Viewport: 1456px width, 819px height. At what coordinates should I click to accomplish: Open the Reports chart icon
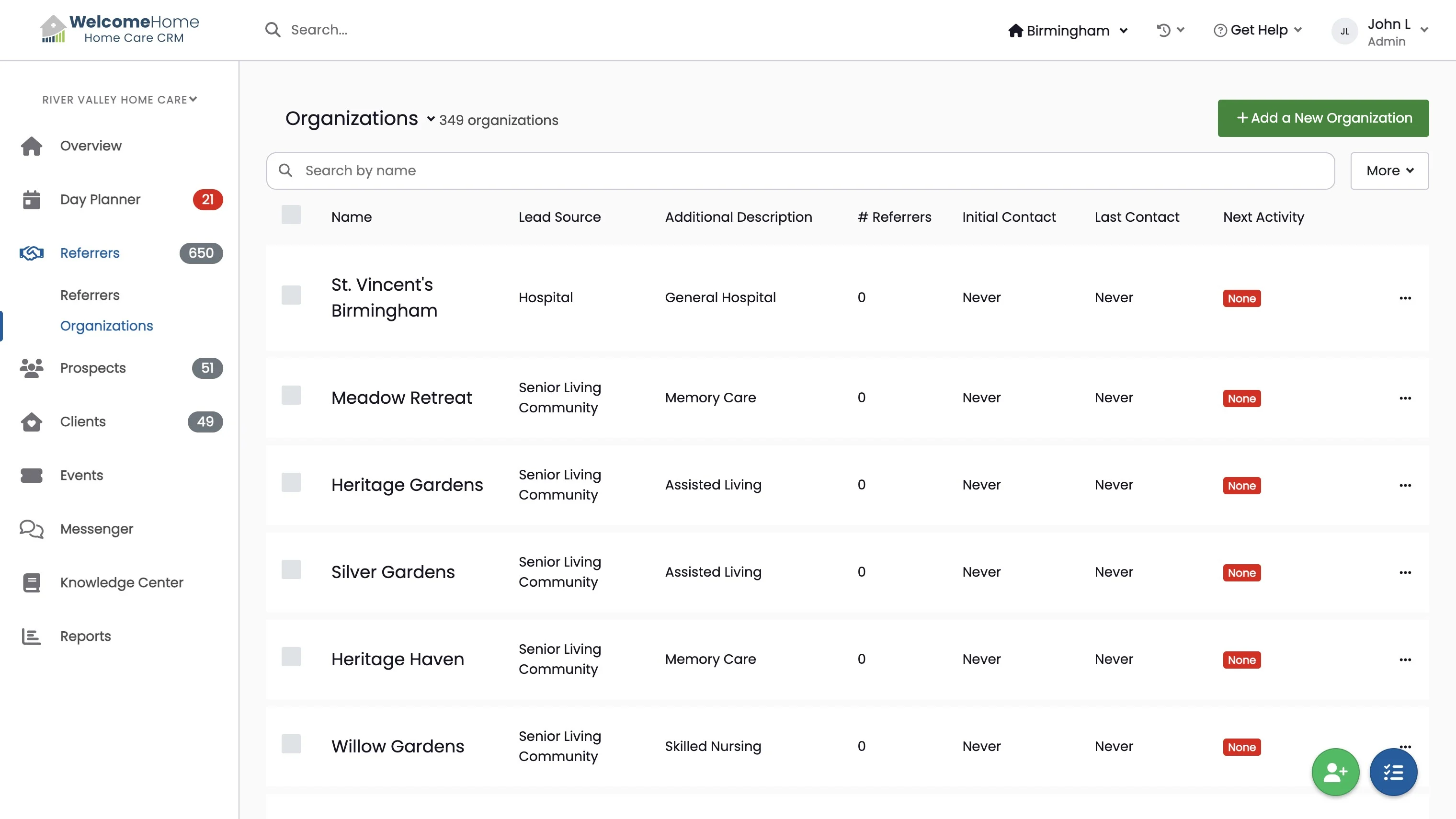click(x=32, y=637)
